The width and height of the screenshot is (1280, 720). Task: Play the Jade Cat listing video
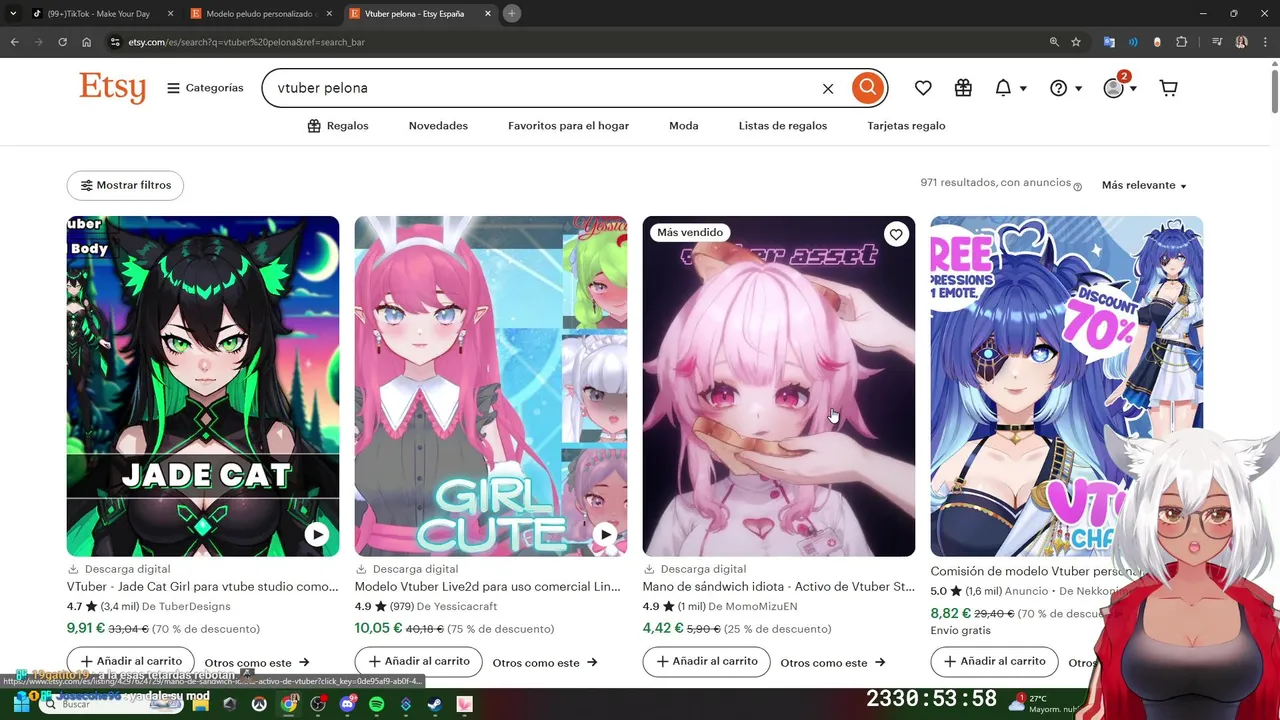point(317,534)
